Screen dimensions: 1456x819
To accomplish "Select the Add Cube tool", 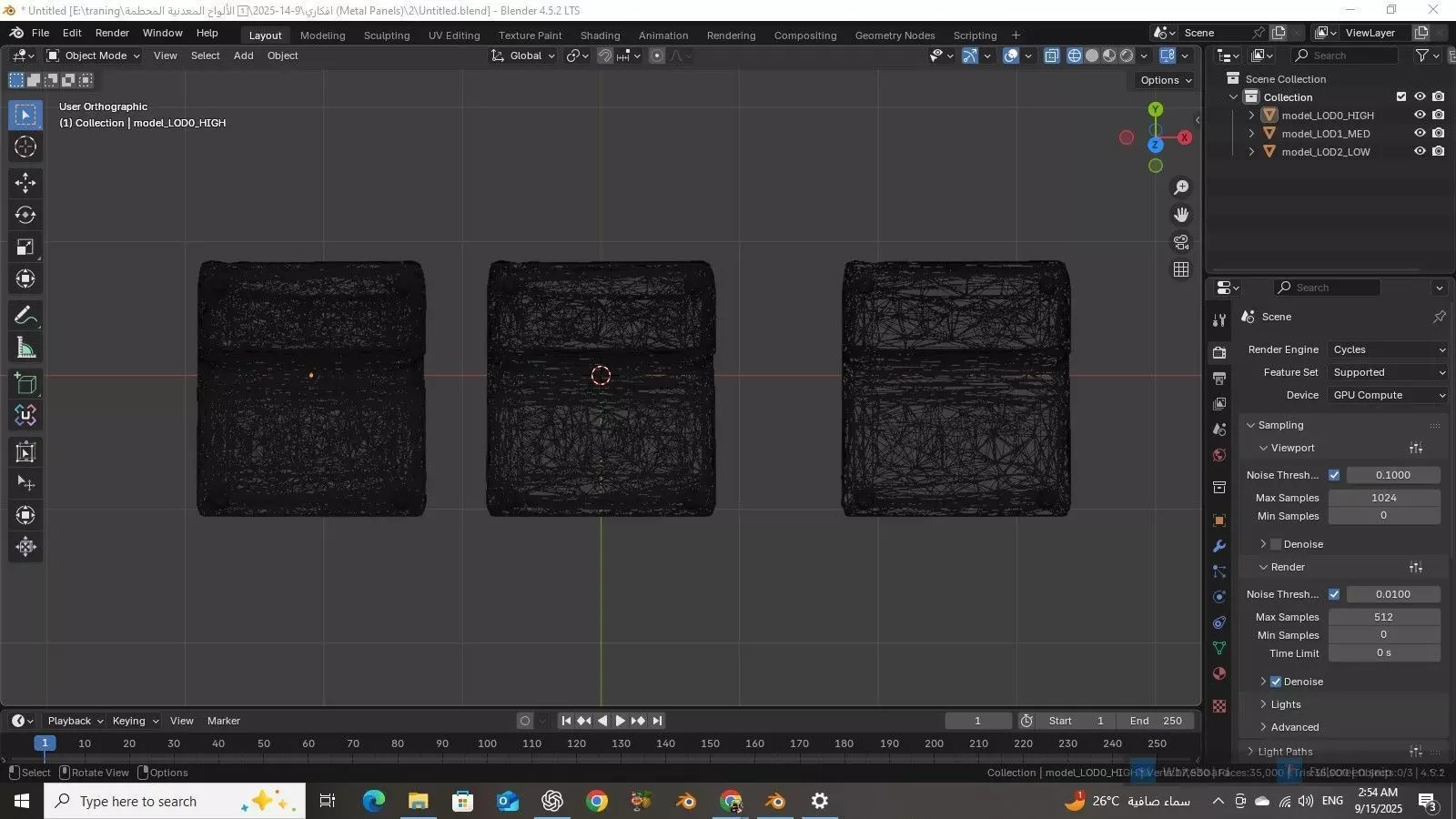I will coord(25,384).
